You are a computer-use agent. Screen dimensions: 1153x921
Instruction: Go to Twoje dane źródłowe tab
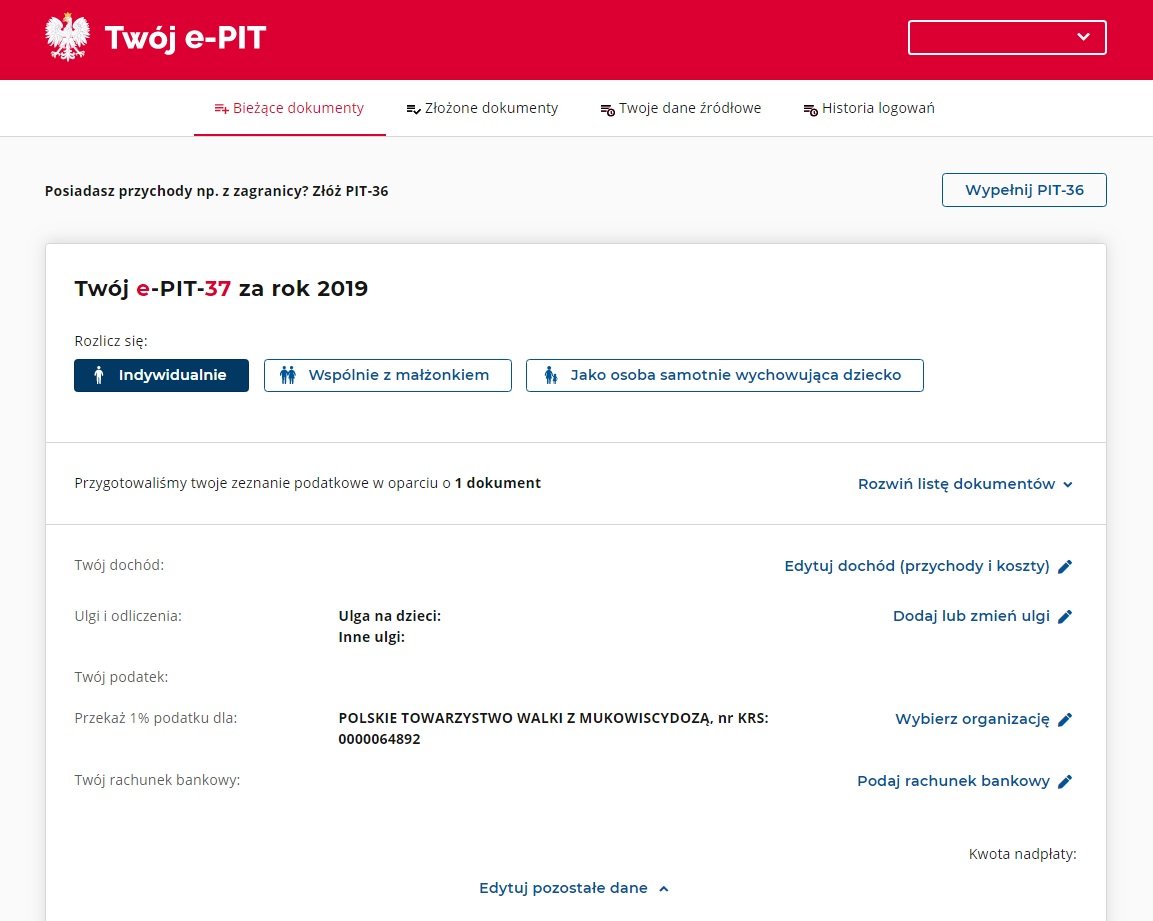681,108
